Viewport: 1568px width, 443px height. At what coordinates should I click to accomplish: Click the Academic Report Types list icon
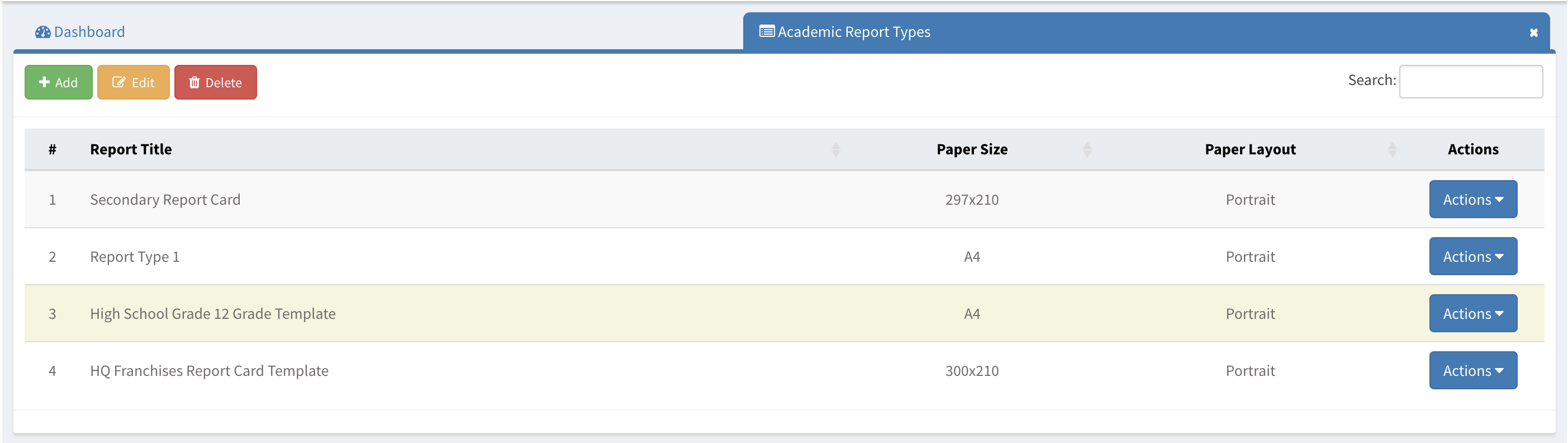click(766, 32)
